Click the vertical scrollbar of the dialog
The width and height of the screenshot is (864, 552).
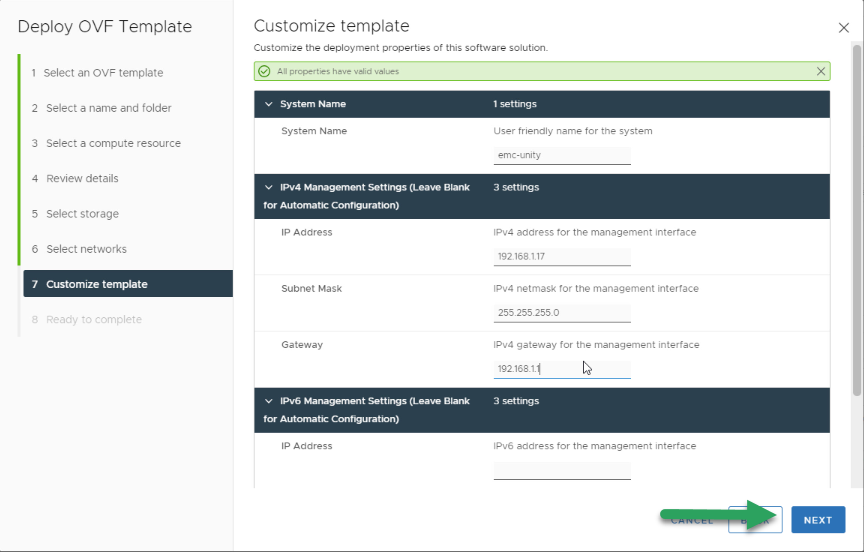point(856,220)
